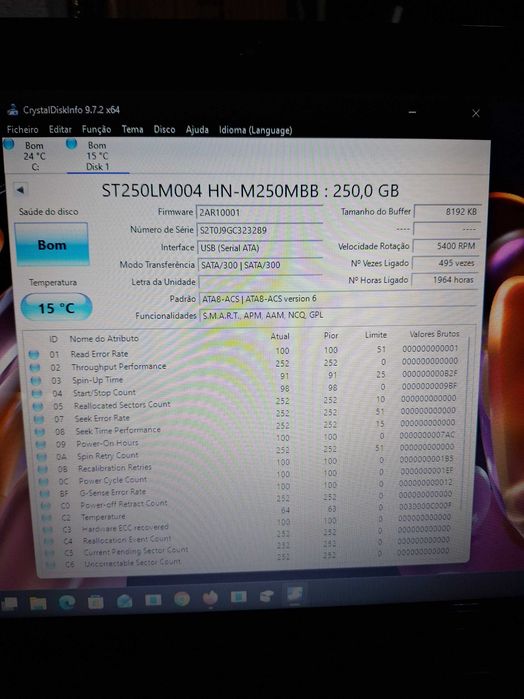Click the previous-disk arrow button
Viewport: 524px width, 699px height.
[x=20, y=190]
